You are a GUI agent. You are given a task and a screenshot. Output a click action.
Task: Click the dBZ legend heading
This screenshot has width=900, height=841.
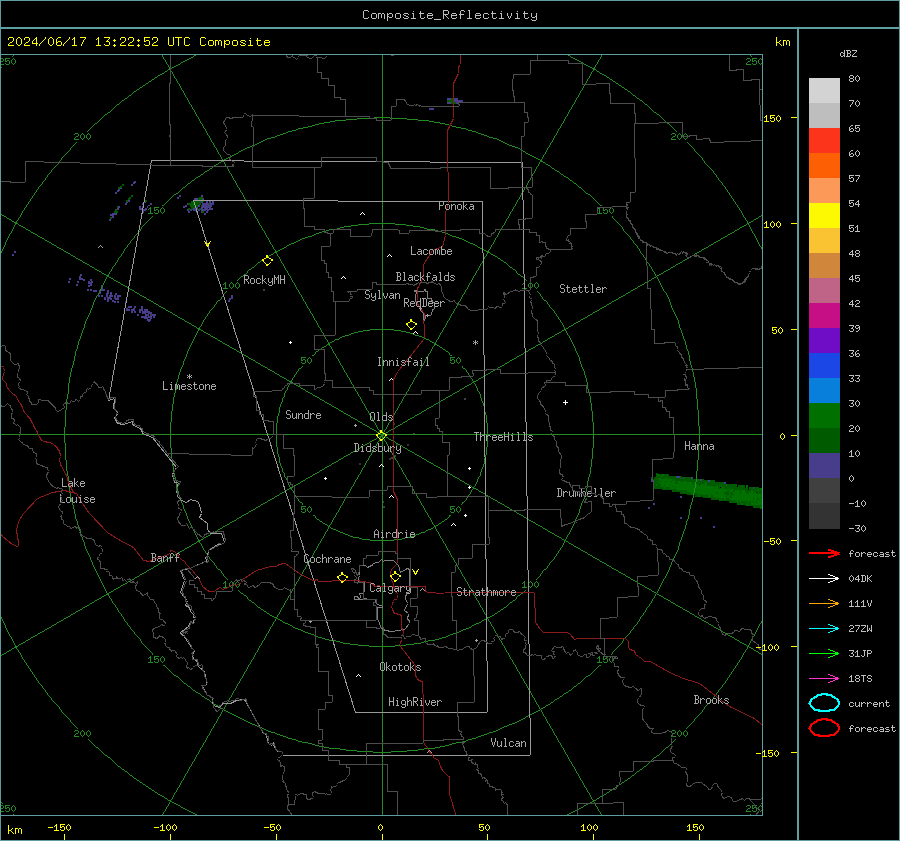pos(848,53)
